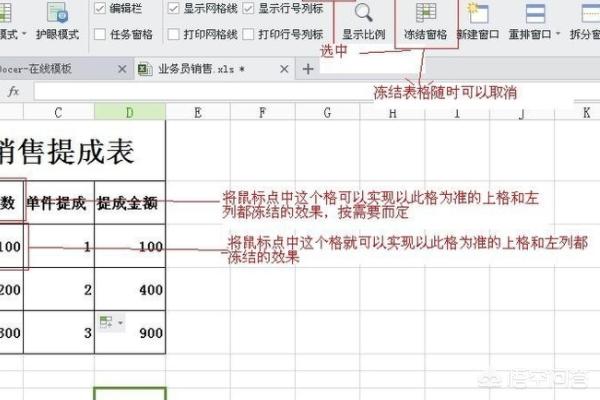Select the cell with value 400

pos(130,289)
